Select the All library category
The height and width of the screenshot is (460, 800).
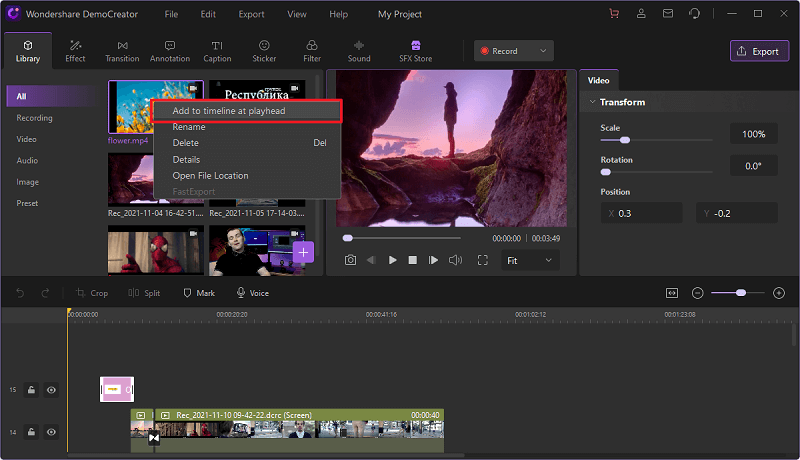(x=53, y=96)
